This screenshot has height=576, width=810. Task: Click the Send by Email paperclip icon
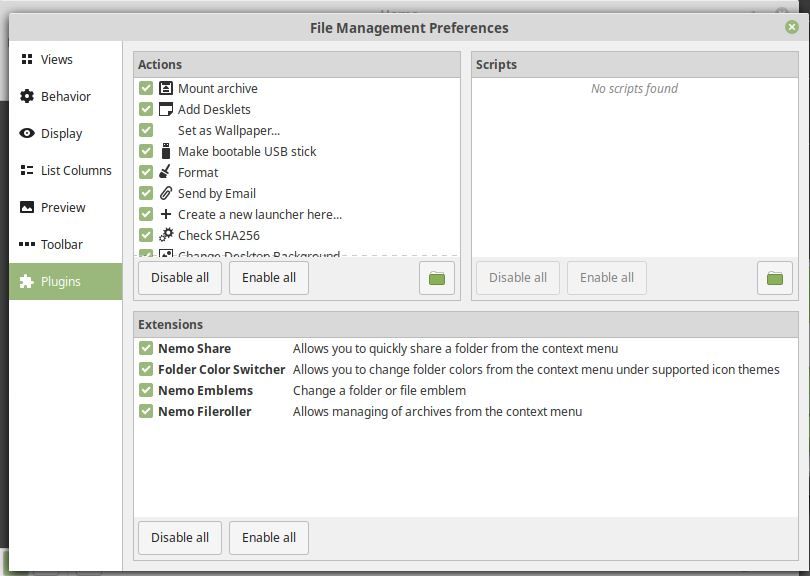[x=166, y=193]
